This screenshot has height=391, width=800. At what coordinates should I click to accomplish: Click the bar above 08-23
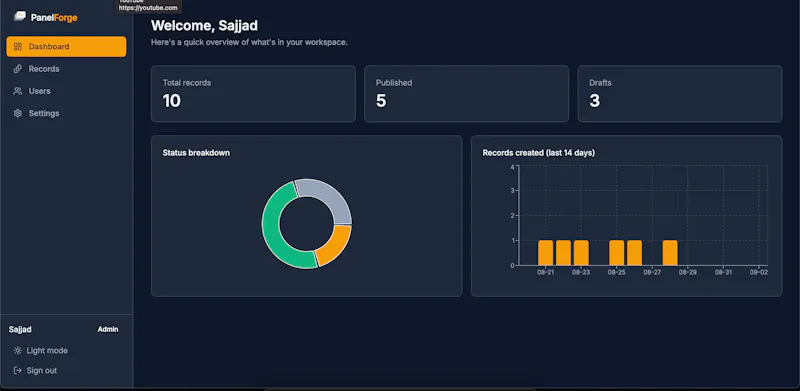581,253
